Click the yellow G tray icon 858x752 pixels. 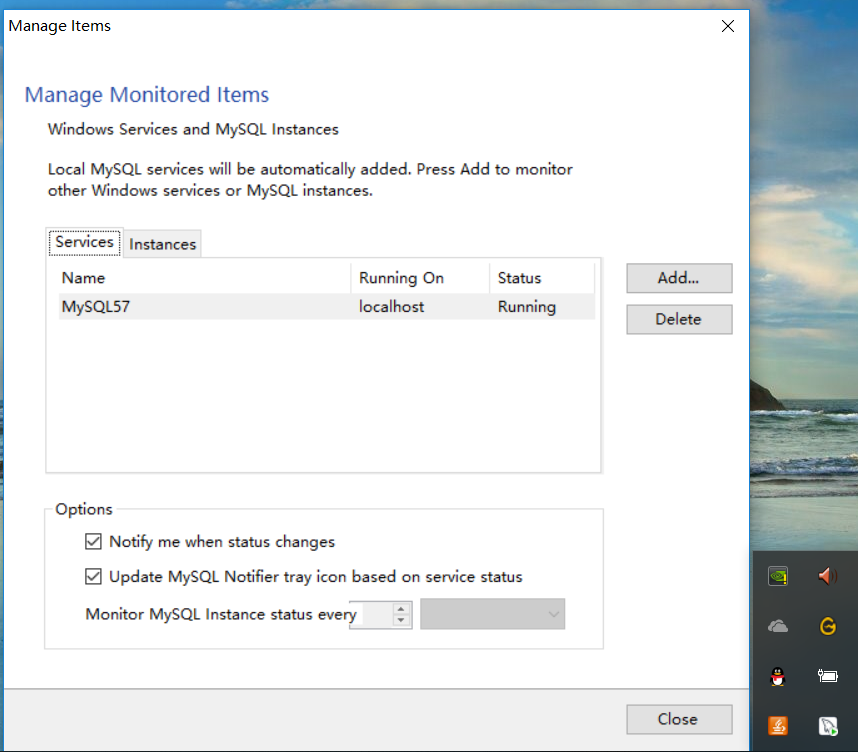tap(827, 626)
